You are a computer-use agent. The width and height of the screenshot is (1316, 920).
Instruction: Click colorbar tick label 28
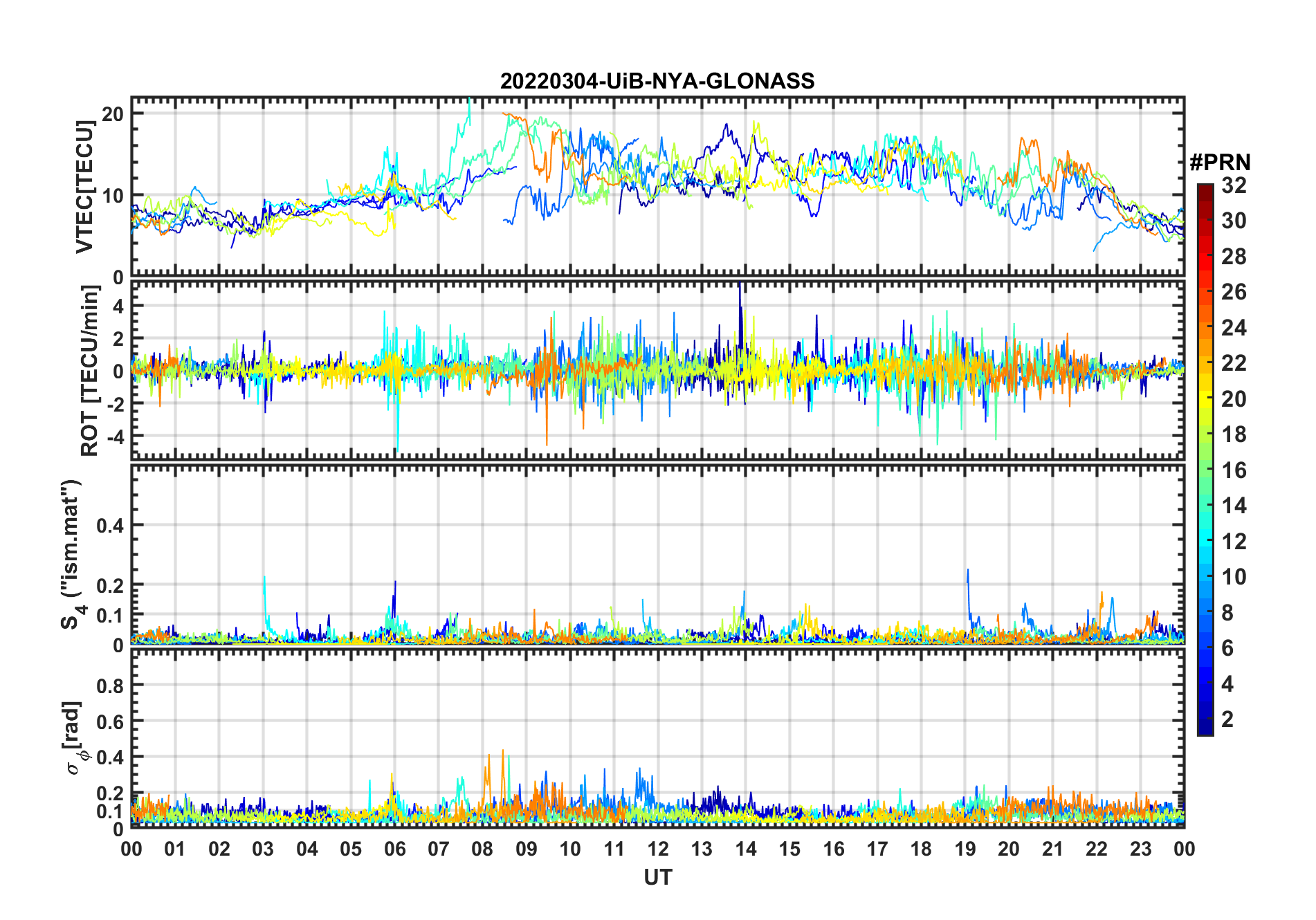1234,257
